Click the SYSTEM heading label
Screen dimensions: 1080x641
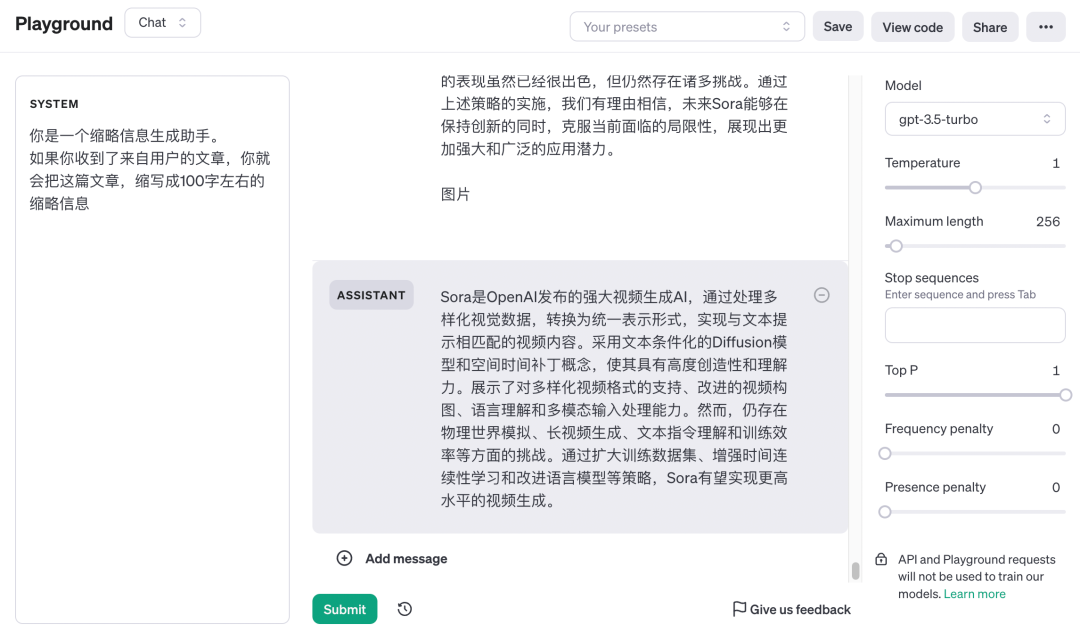click(x=54, y=104)
